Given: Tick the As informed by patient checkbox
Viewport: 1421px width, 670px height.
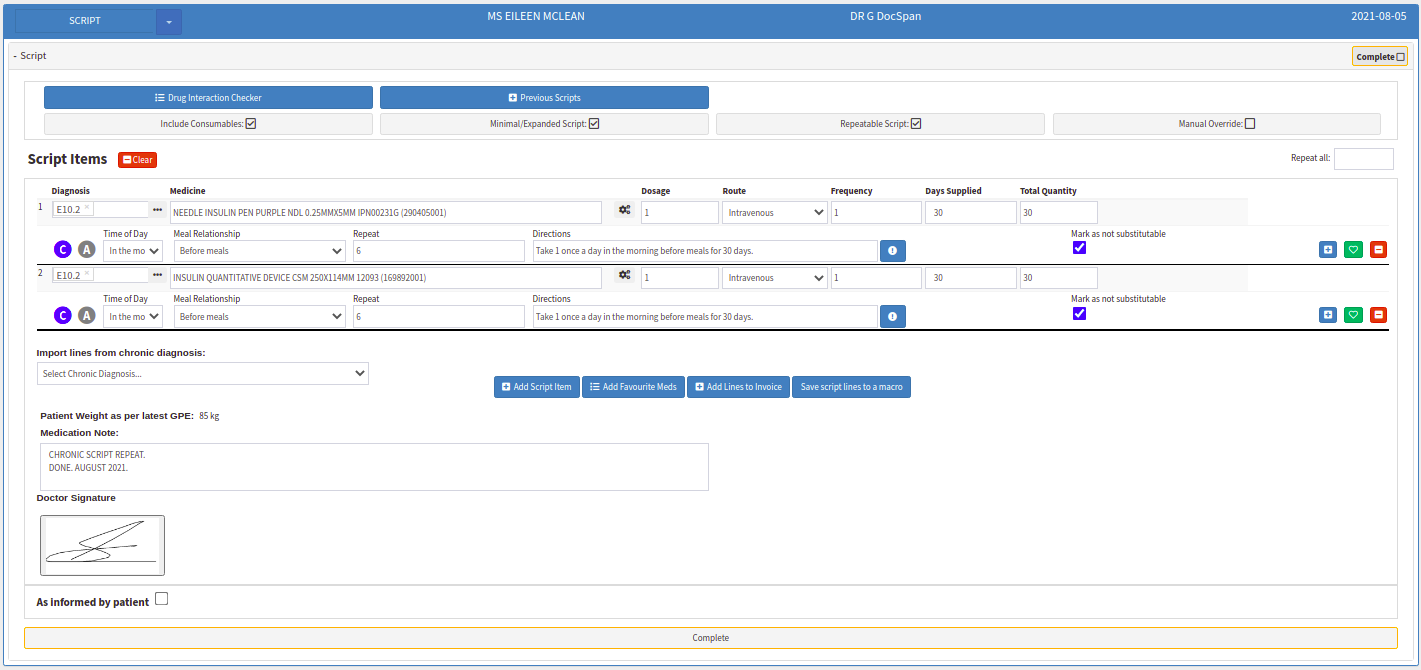Looking at the screenshot, I should point(162,599).
